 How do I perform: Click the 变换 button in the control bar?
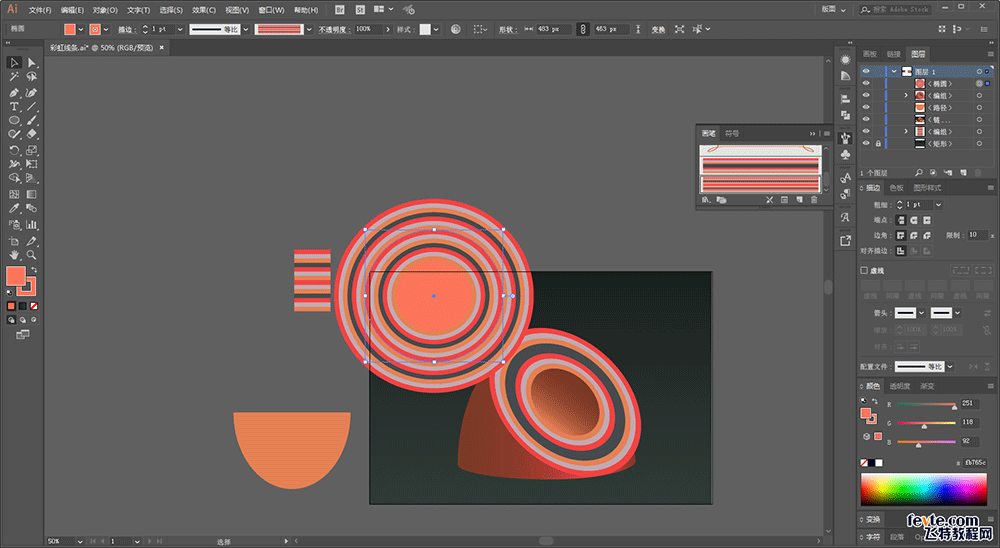(x=658, y=30)
